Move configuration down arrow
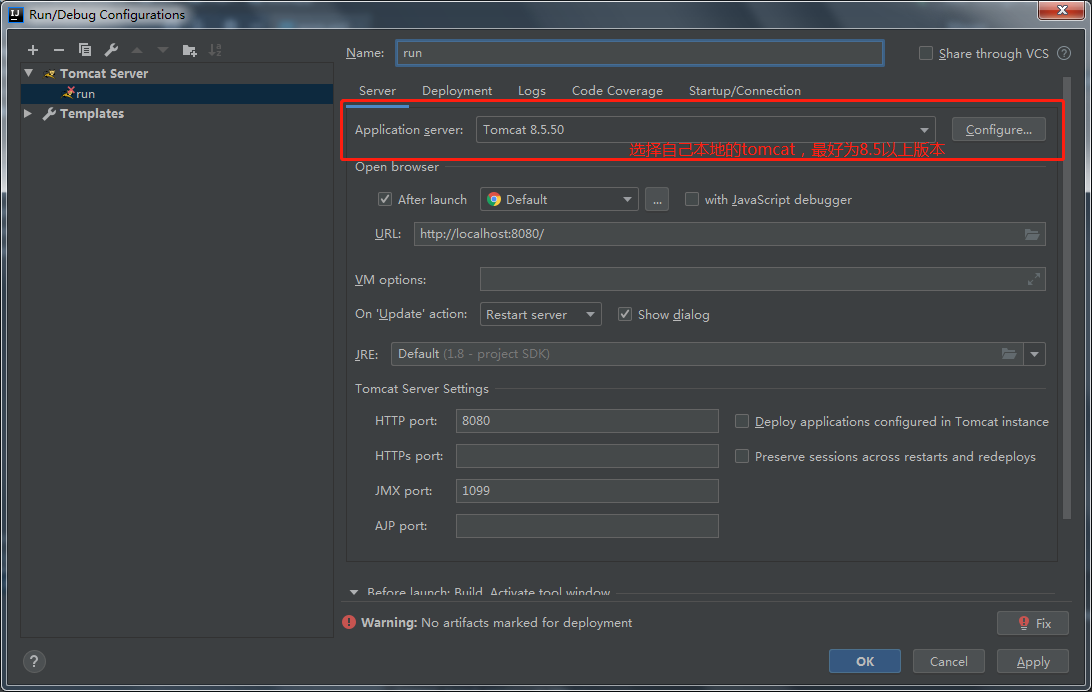 click(x=163, y=50)
